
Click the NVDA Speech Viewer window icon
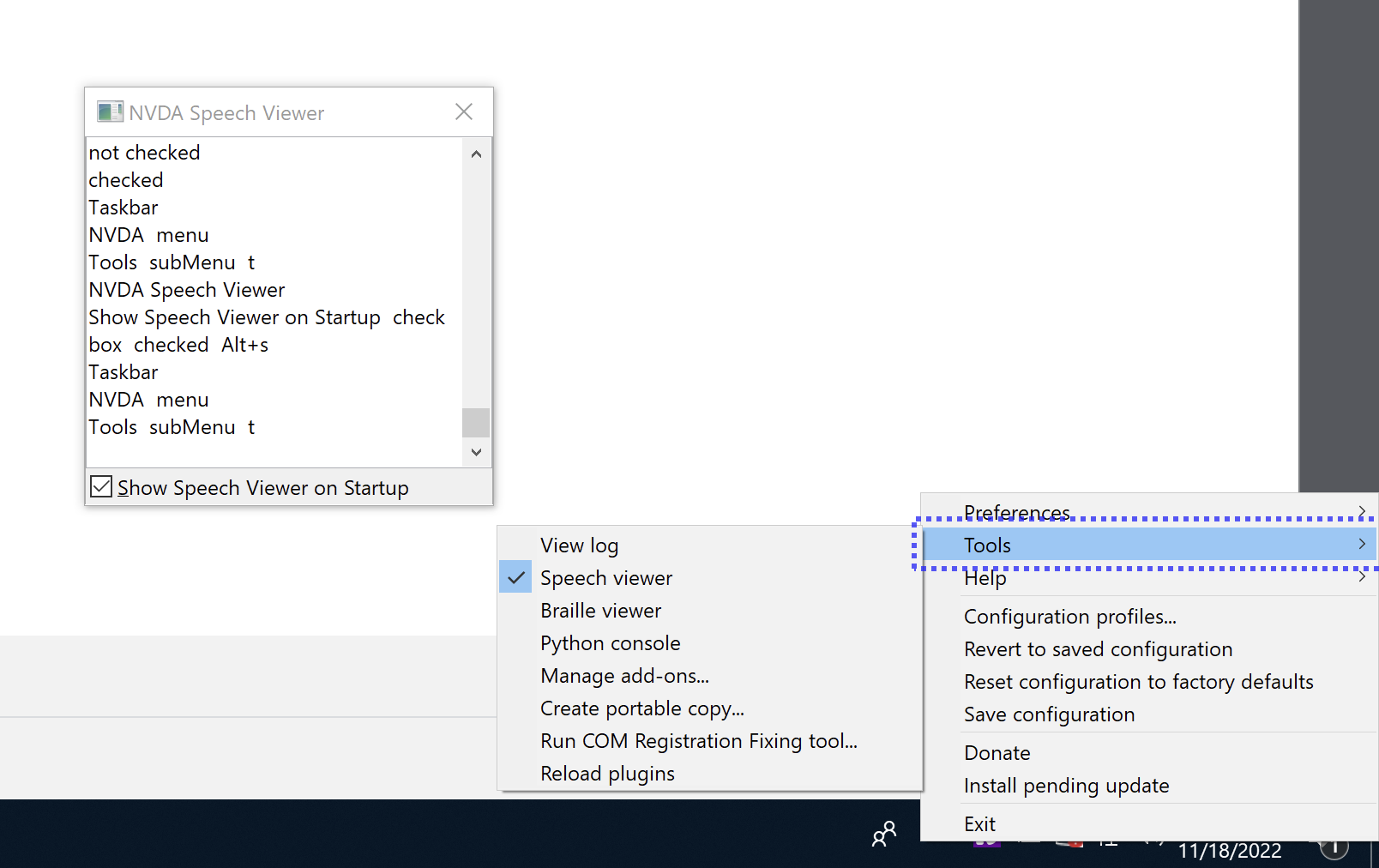[x=110, y=112]
